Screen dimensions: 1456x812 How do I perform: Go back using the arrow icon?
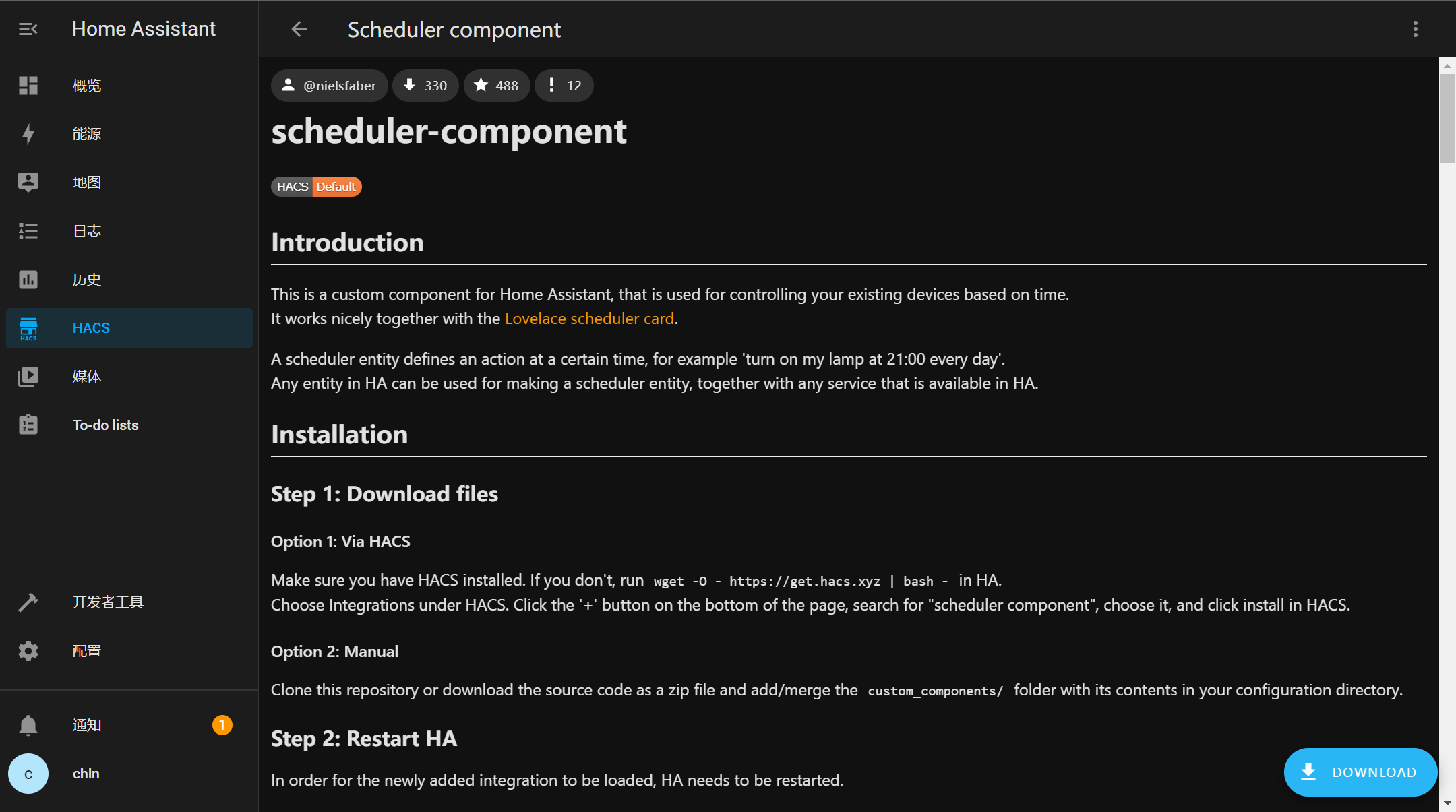pyautogui.click(x=299, y=29)
